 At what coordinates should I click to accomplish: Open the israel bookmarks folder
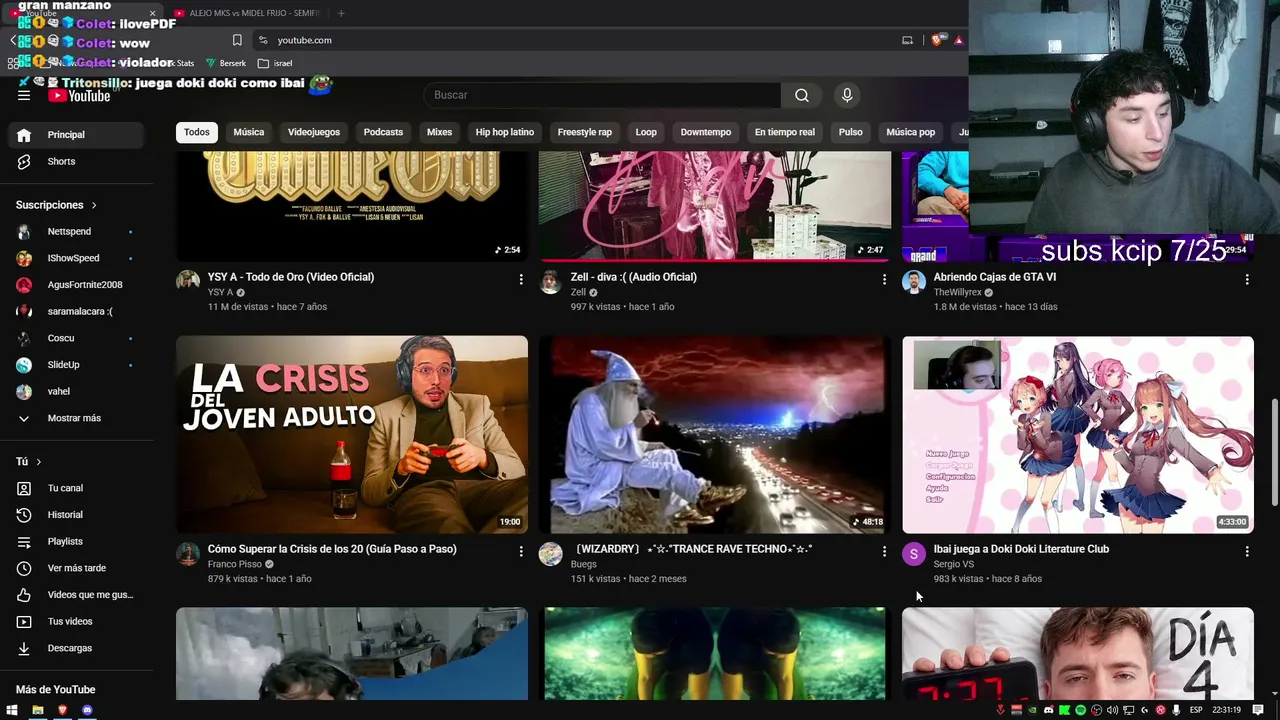coord(275,63)
